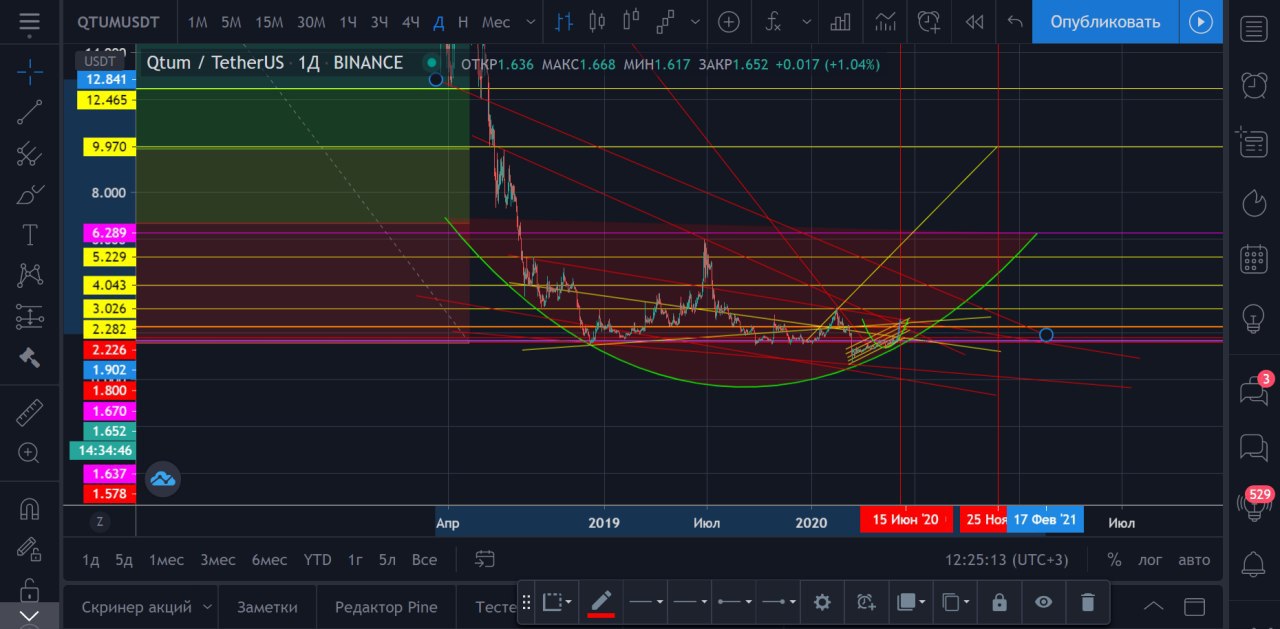Undo the last chart action
The image size is (1280, 629).
(x=1014, y=21)
